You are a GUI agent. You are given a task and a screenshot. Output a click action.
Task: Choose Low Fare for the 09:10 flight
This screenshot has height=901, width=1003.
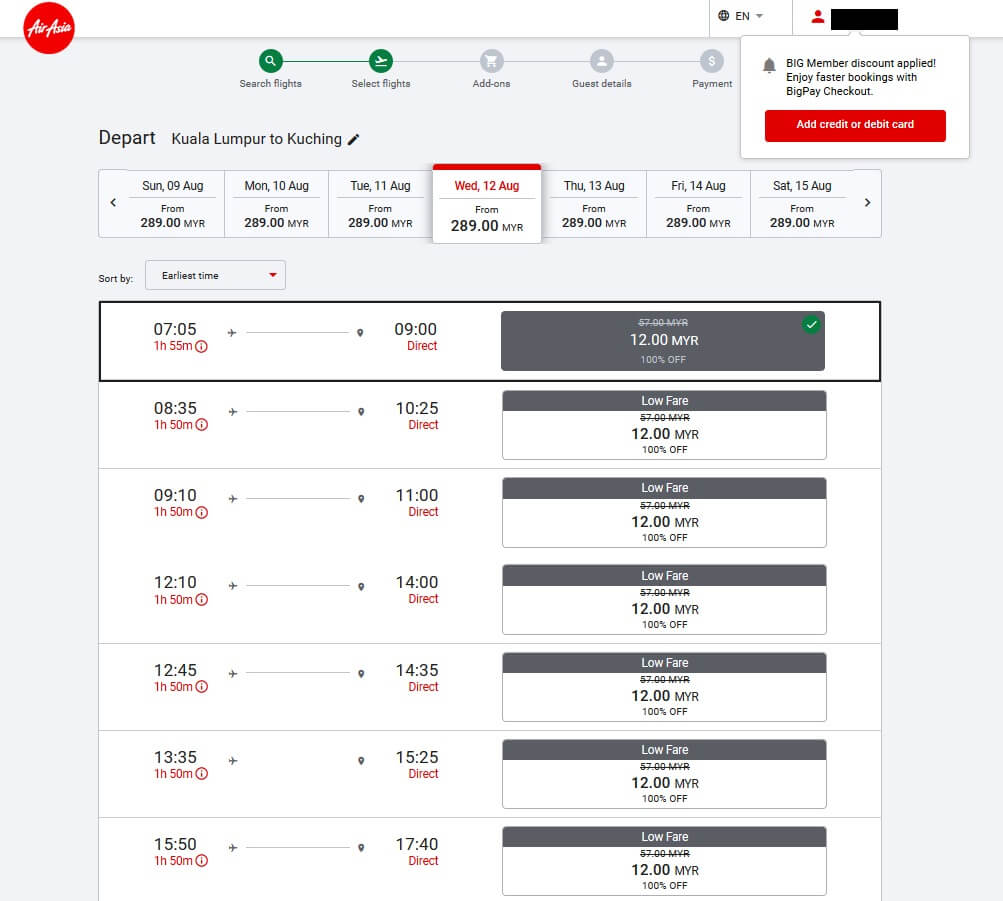point(664,513)
